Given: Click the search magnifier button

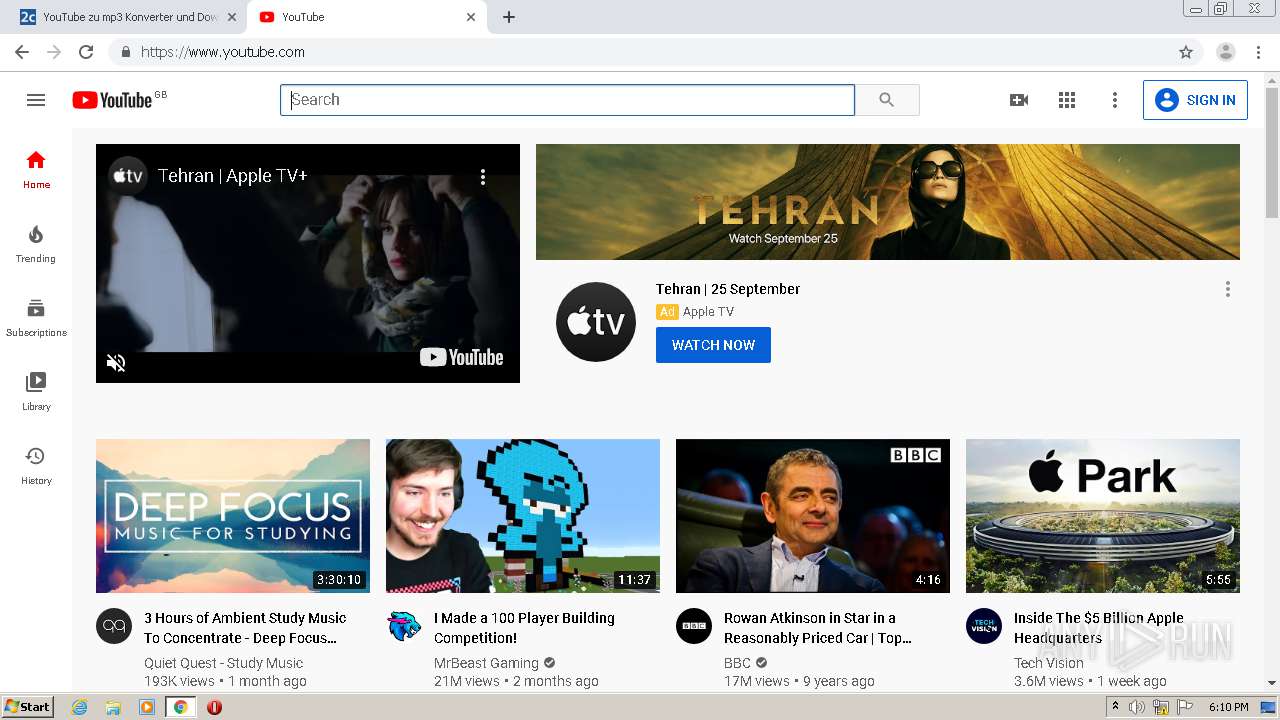Looking at the screenshot, I should coord(887,100).
